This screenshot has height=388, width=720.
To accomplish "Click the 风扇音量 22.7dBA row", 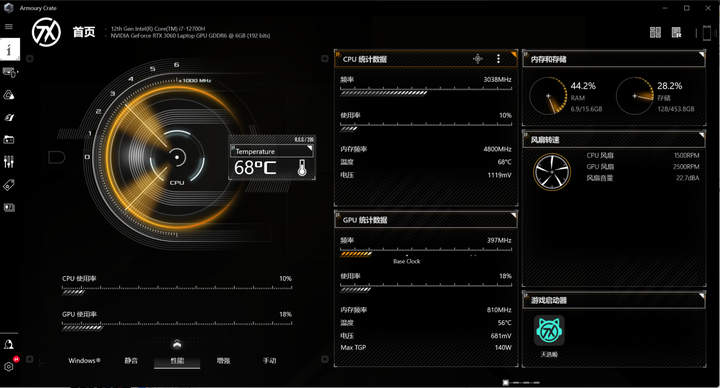I will click(x=643, y=178).
